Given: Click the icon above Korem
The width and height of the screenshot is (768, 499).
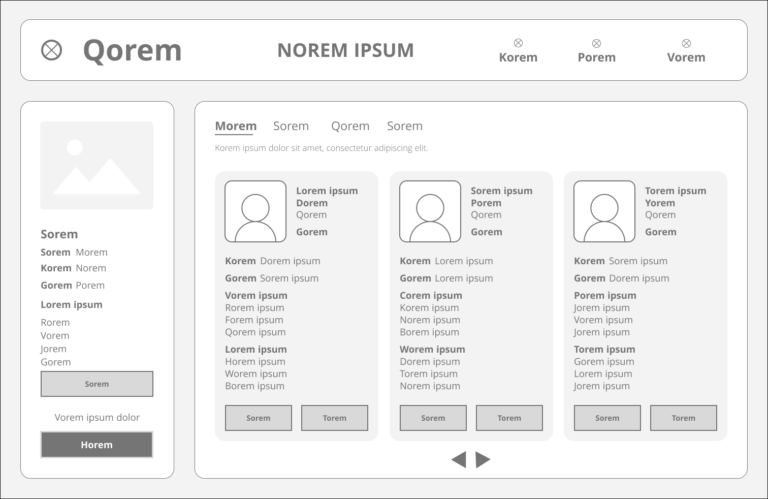Looking at the screenshot, I should point(518,43).
